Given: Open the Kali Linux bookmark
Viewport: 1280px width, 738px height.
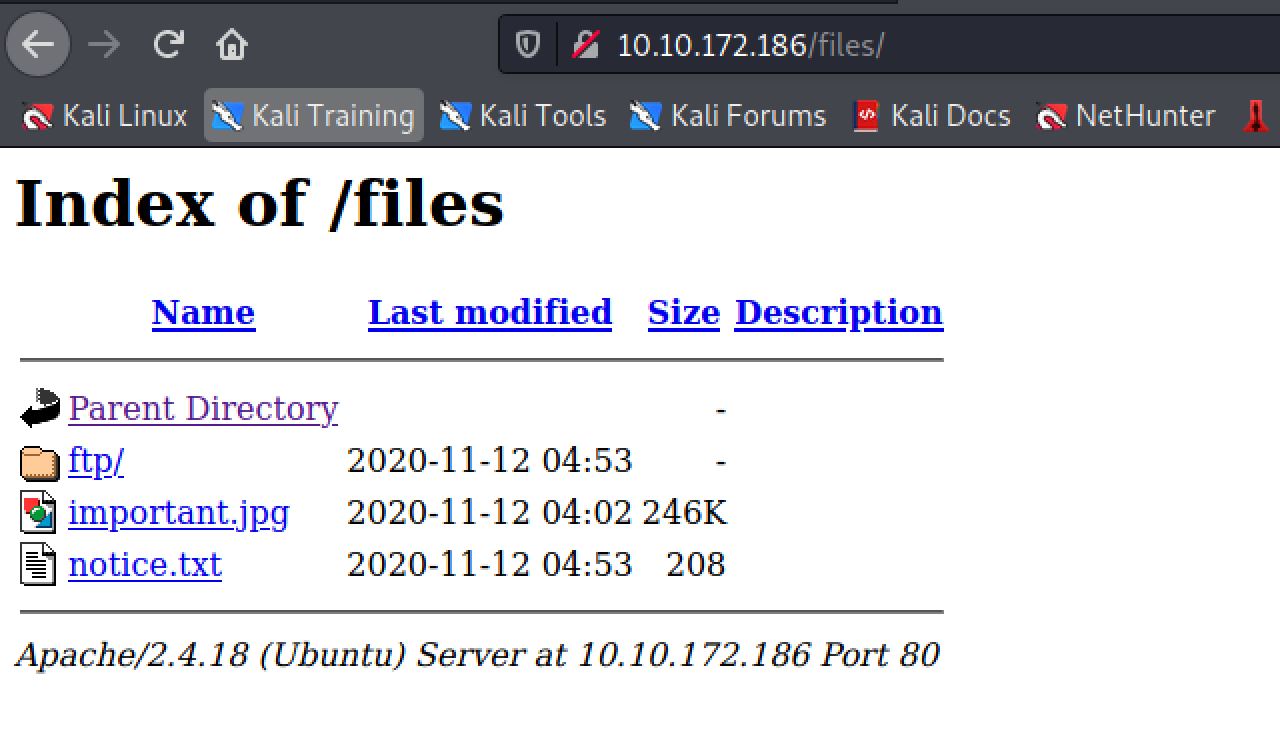Looking at the screenshot, I should pos(105,116).
